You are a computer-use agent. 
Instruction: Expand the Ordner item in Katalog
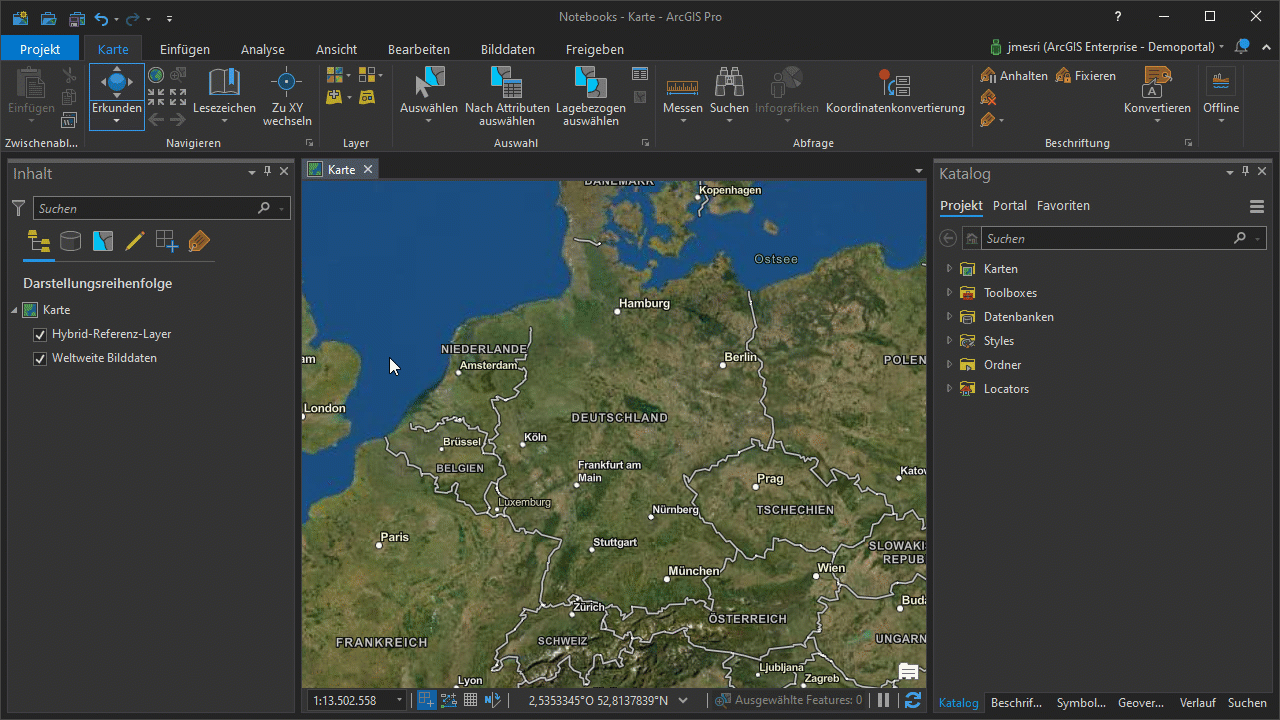pyautogui.click(x=949, y=364)
